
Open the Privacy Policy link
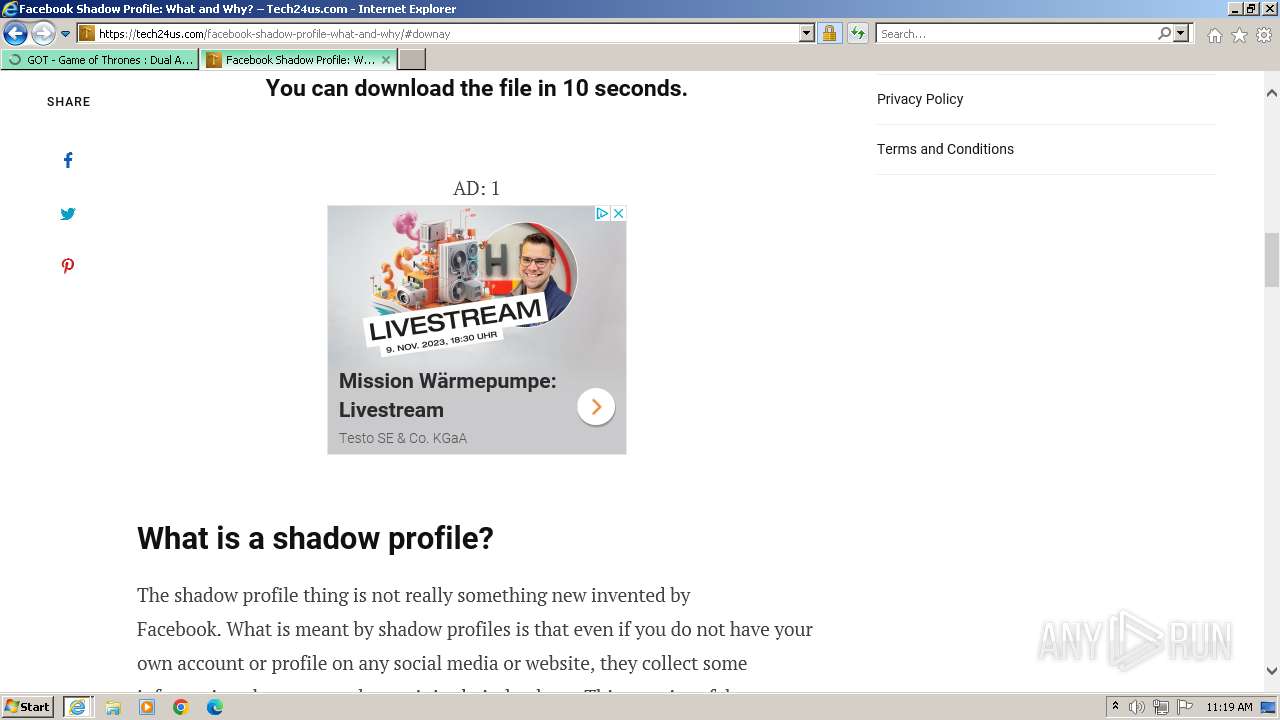pyautogui.click(x=920, y=99)
